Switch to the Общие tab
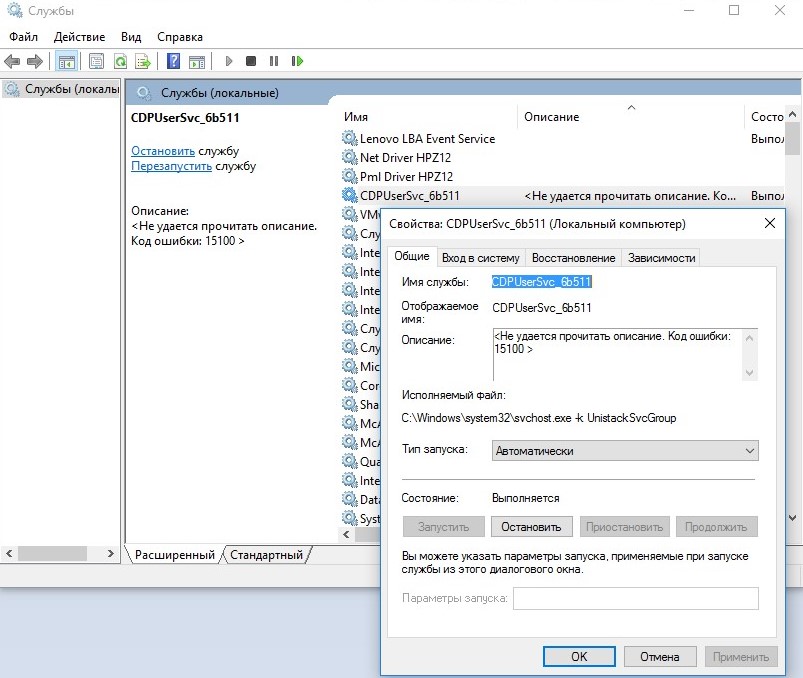 click(412, 256)
